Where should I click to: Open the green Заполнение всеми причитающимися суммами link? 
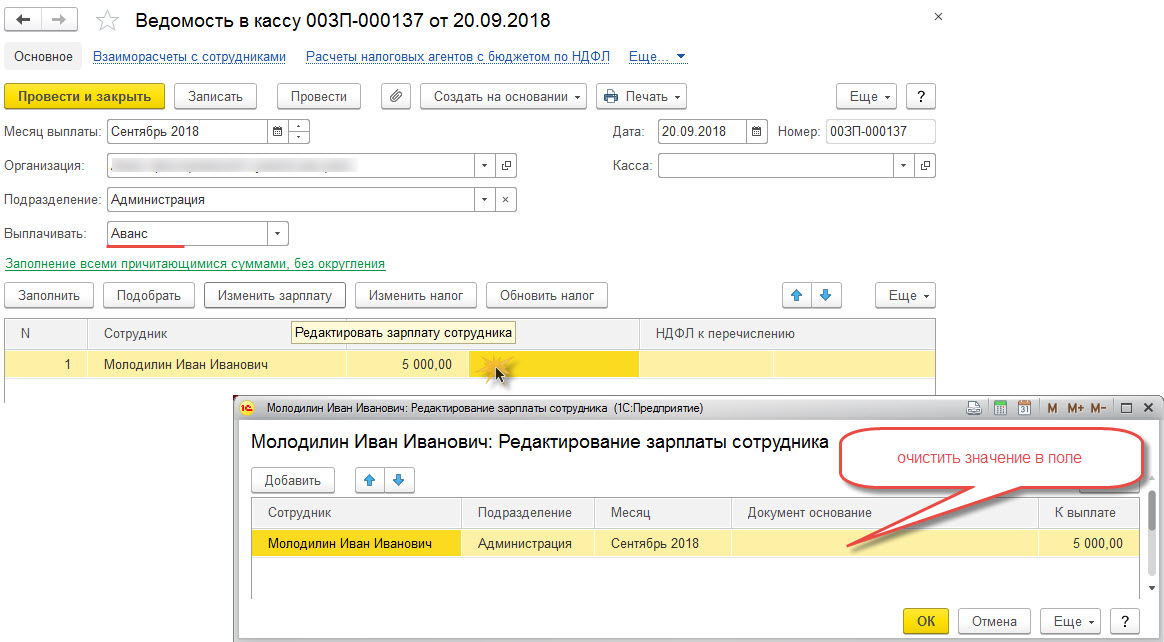(195, 263)
